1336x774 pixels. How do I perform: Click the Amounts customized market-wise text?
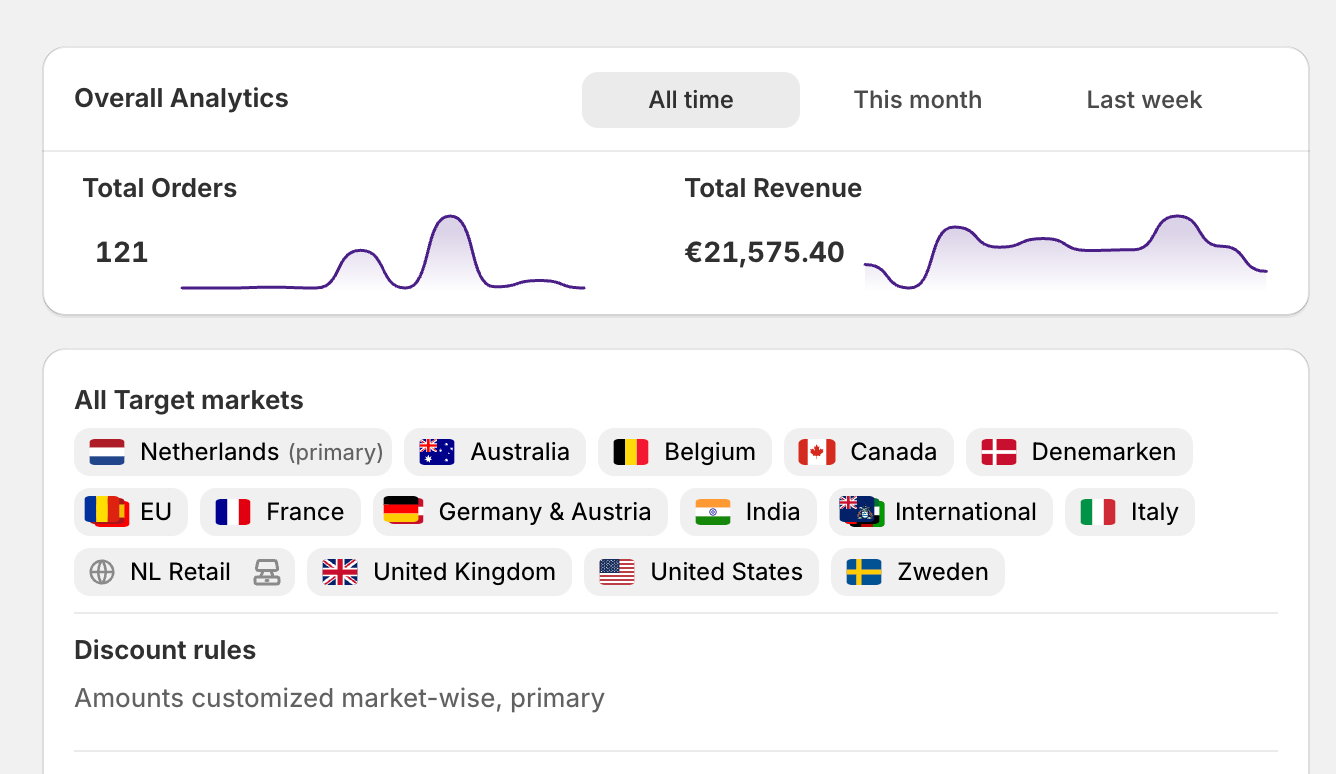click(340, 698)
